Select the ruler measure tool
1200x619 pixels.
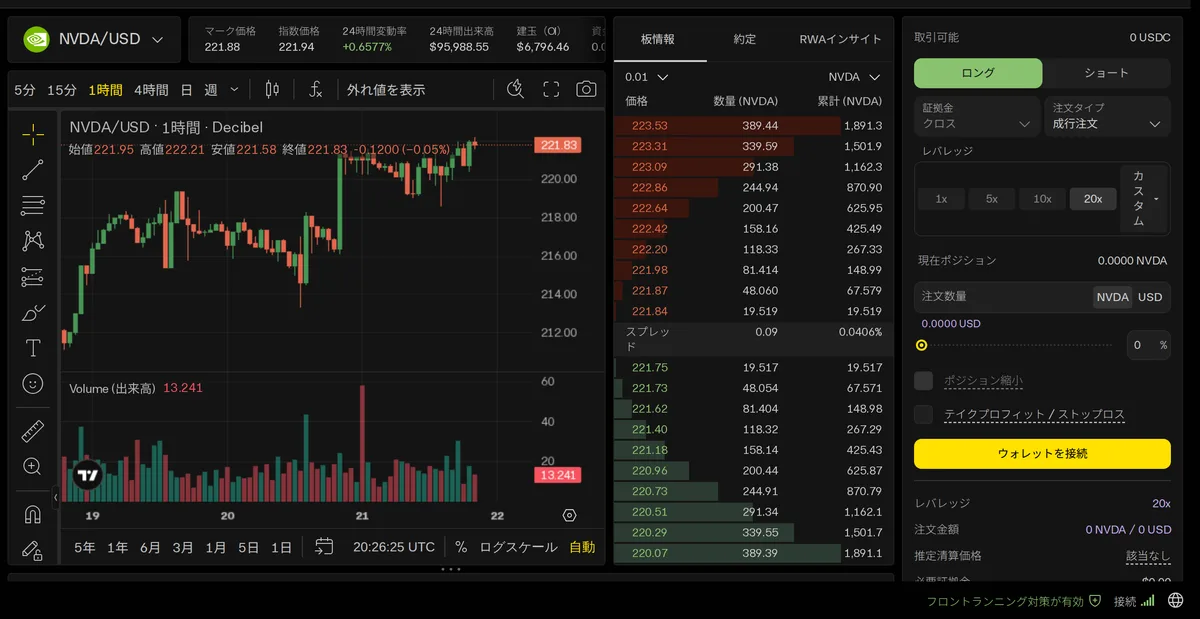33,431
